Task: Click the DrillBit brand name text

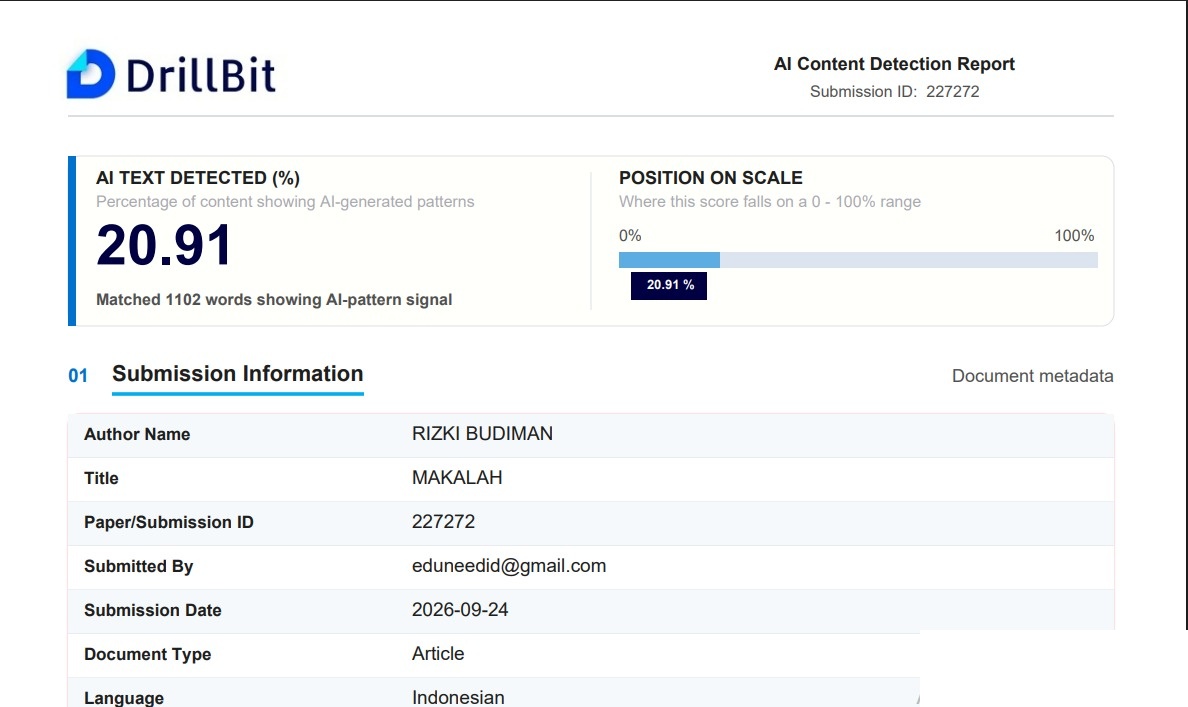Action: click(x=201, y=75)
